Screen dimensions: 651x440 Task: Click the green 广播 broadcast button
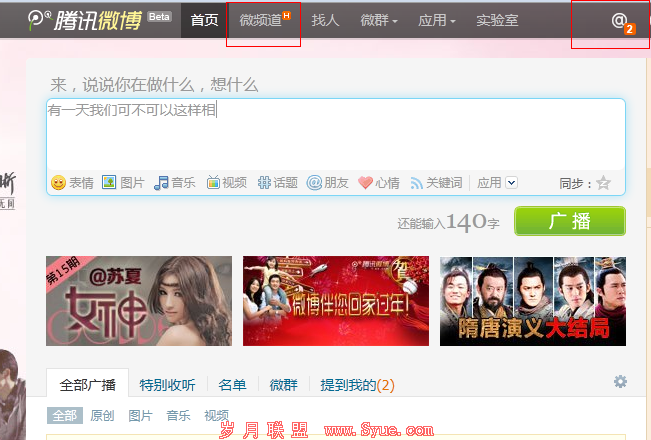[x=570, y=221]
